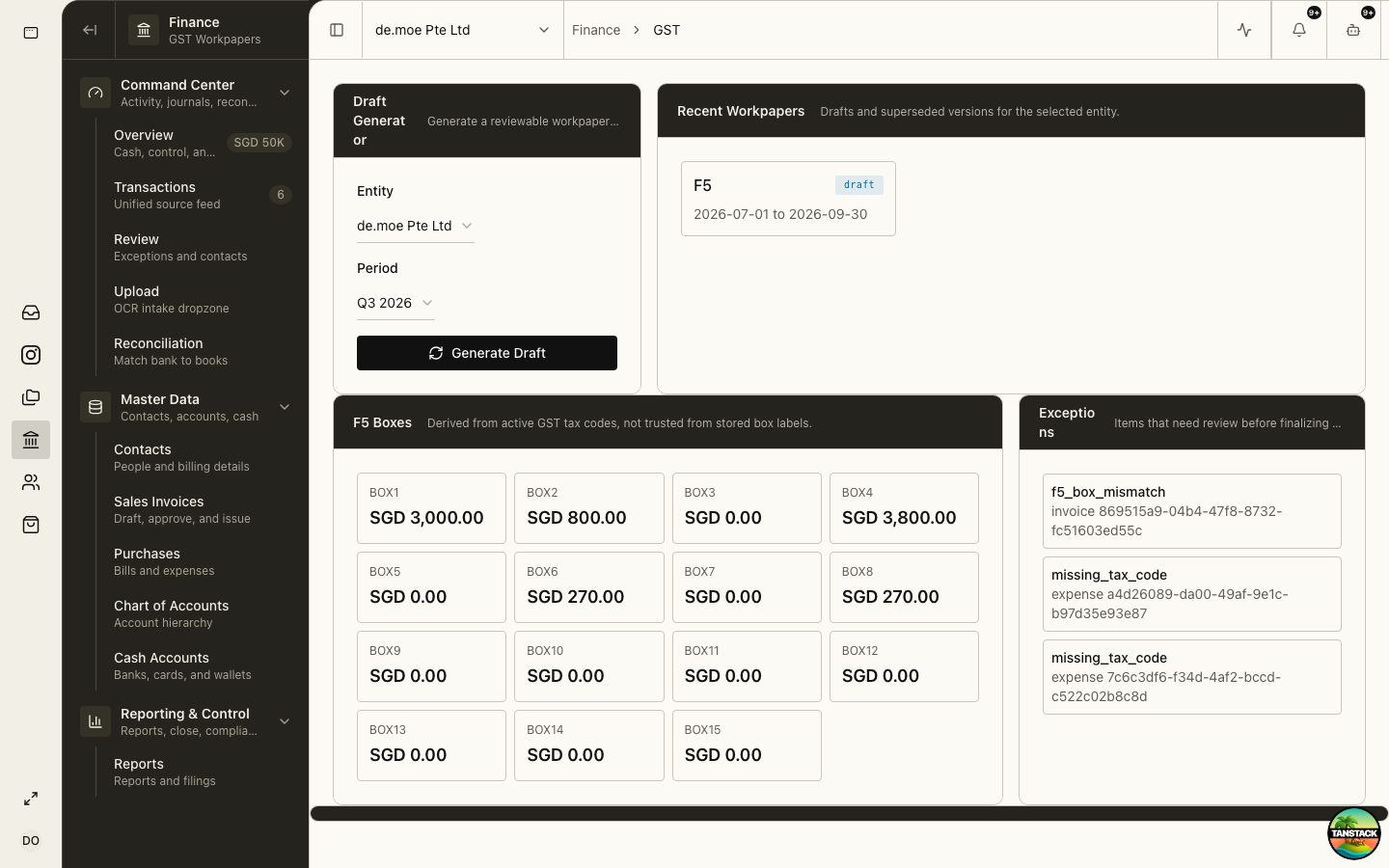This screenshot has width=1389, height=868.
Task: Open Reconciliation in sidebar
Action: coord(201,351)
